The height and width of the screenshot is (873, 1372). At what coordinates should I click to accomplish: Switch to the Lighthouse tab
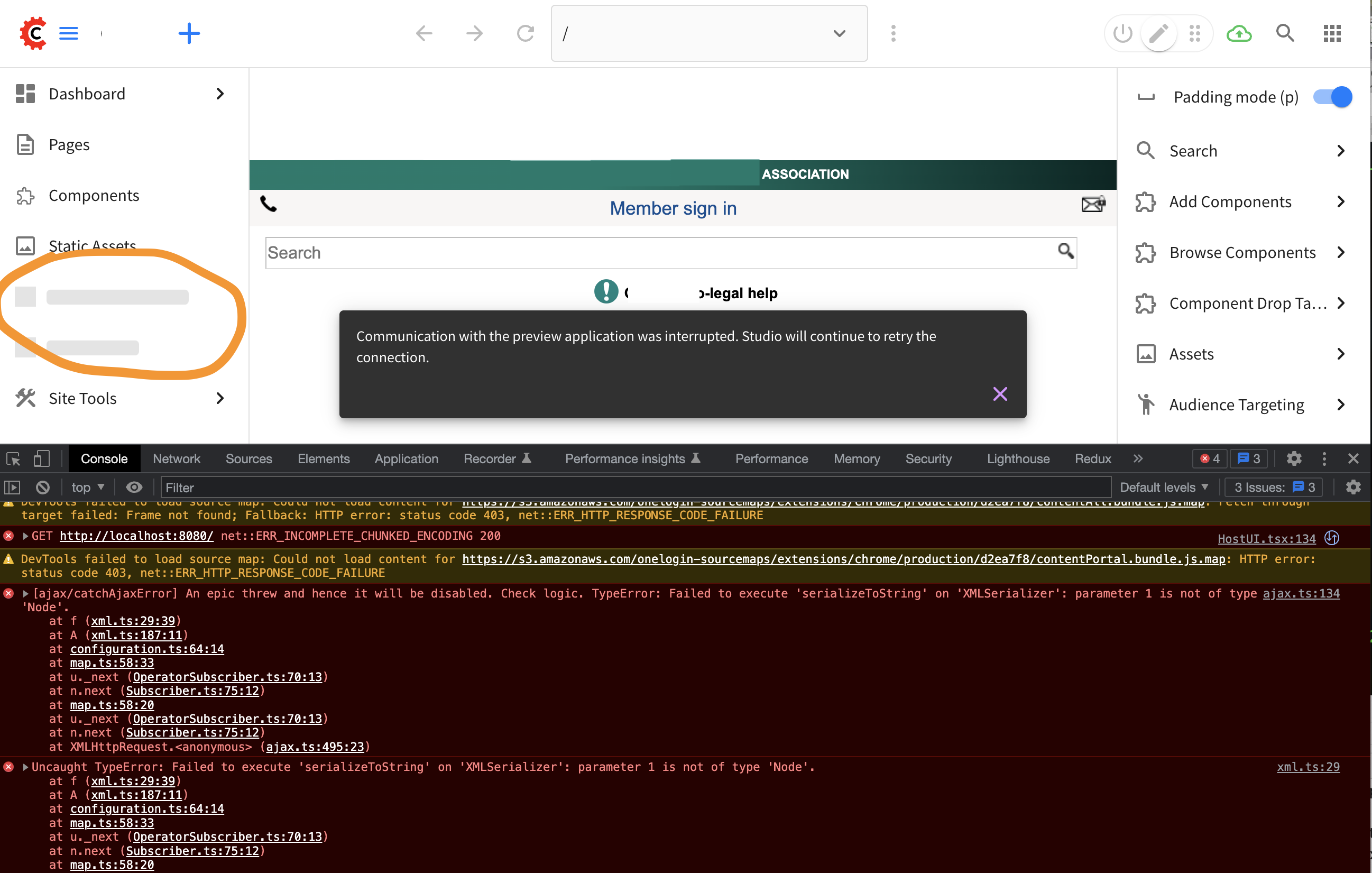[x=1018, y=458]
